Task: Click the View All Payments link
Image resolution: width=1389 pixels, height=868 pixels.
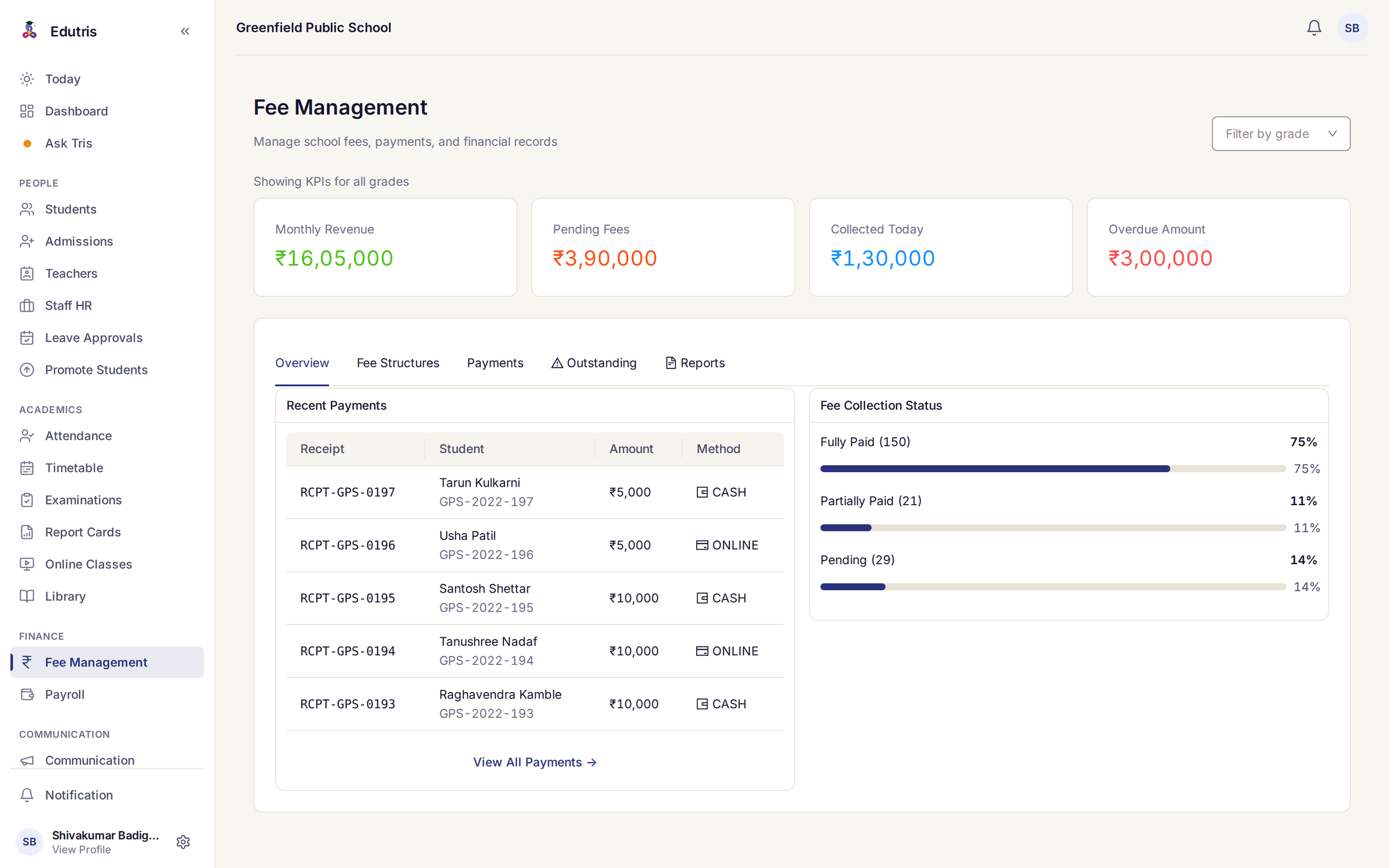Action: point(535,762)
